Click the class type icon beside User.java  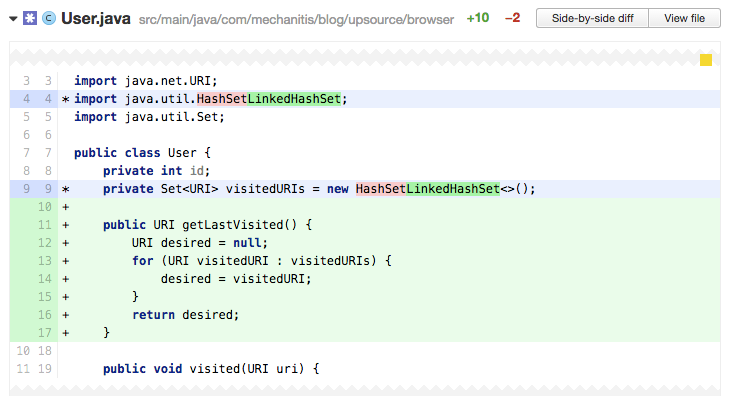[x=49, y=19]
